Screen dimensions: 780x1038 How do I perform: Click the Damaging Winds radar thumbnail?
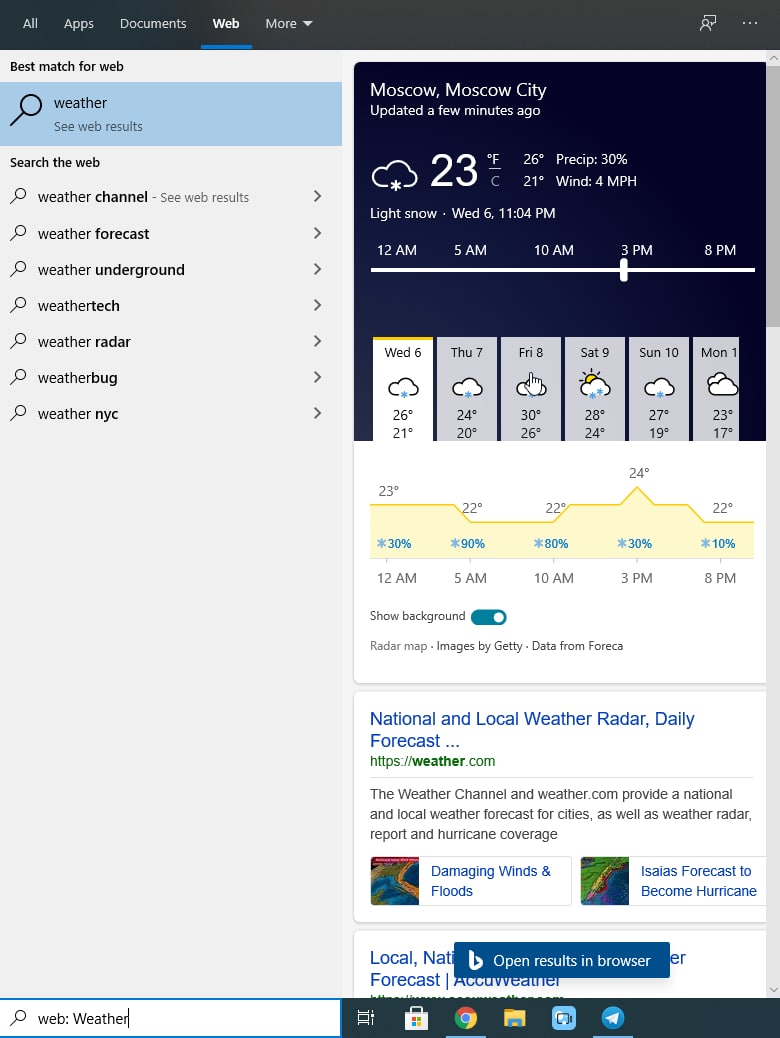coord(395,881)
